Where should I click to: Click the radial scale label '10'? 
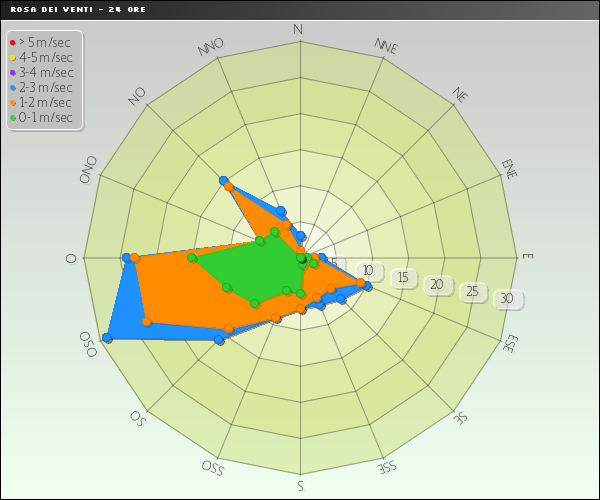pos(369,271)
